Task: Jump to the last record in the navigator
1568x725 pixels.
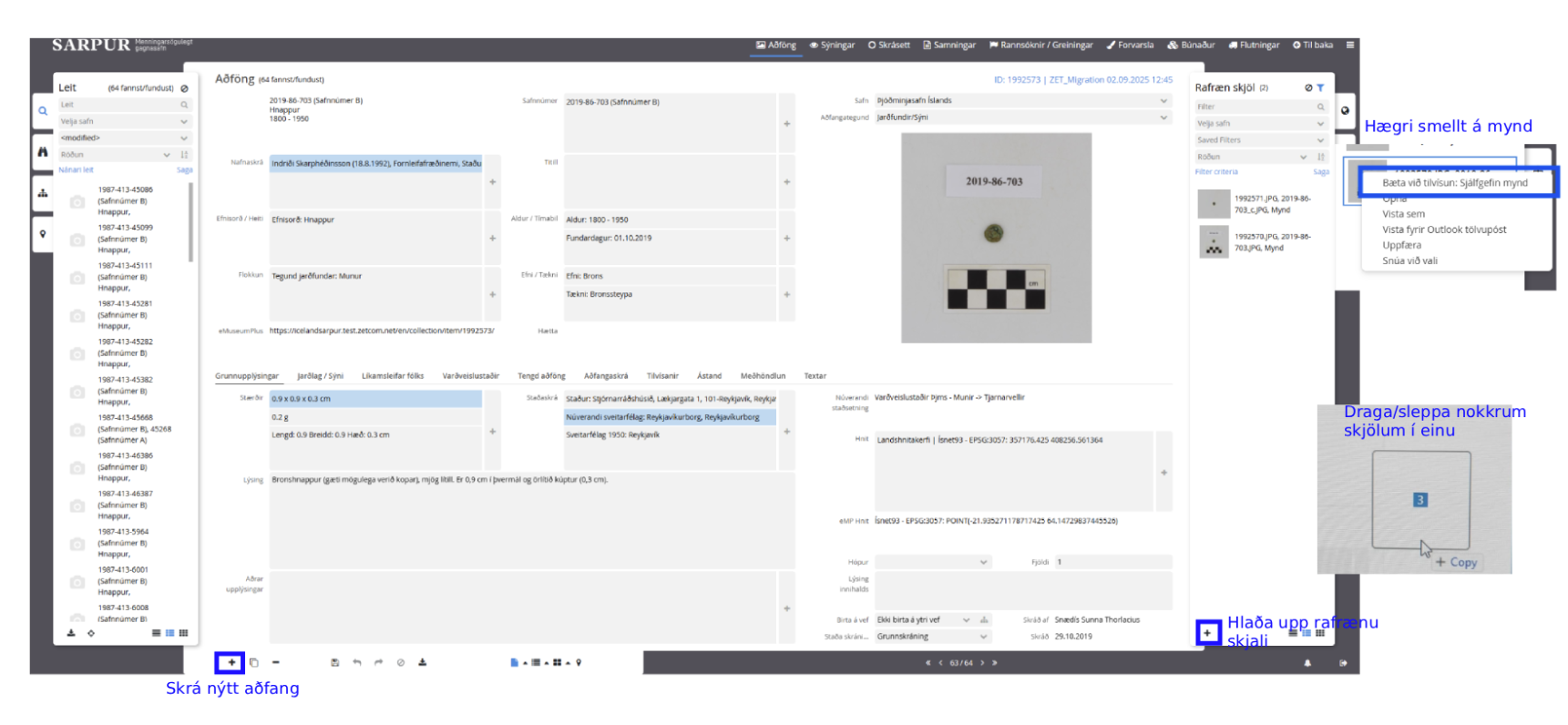Action: 995,663
